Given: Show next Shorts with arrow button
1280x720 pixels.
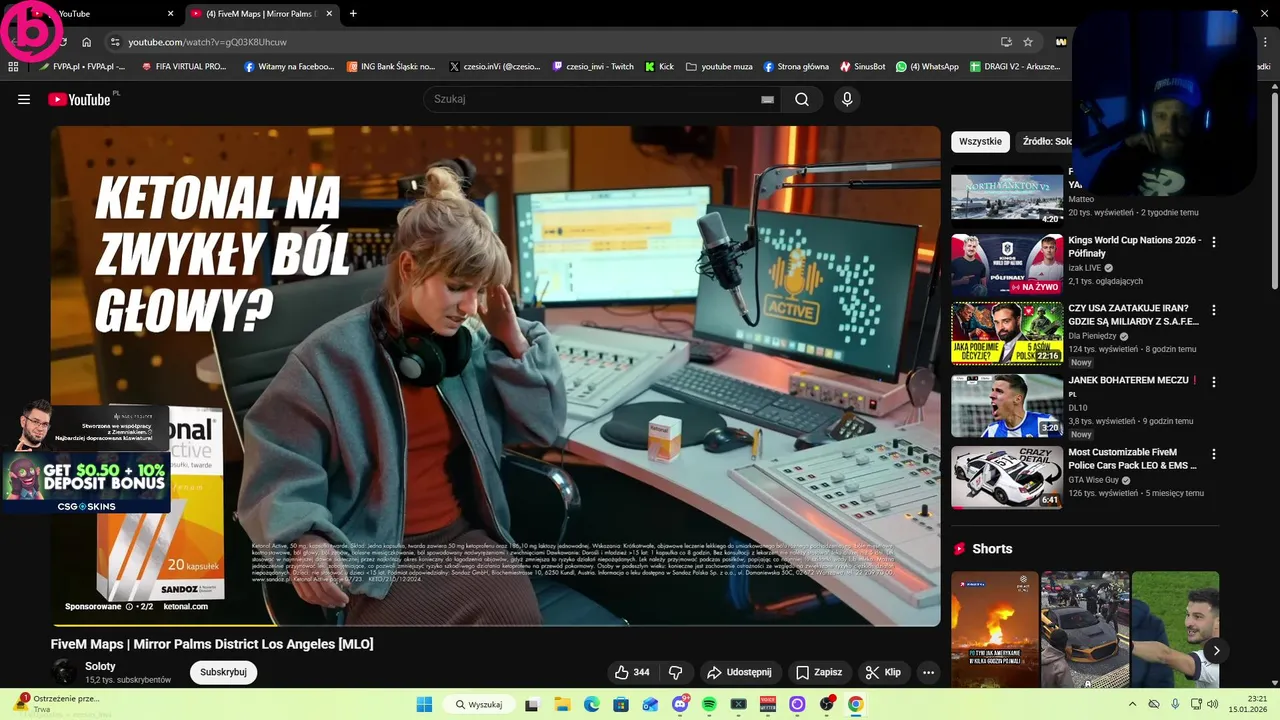Looking at the screenshot, I should coord(1216,651).
